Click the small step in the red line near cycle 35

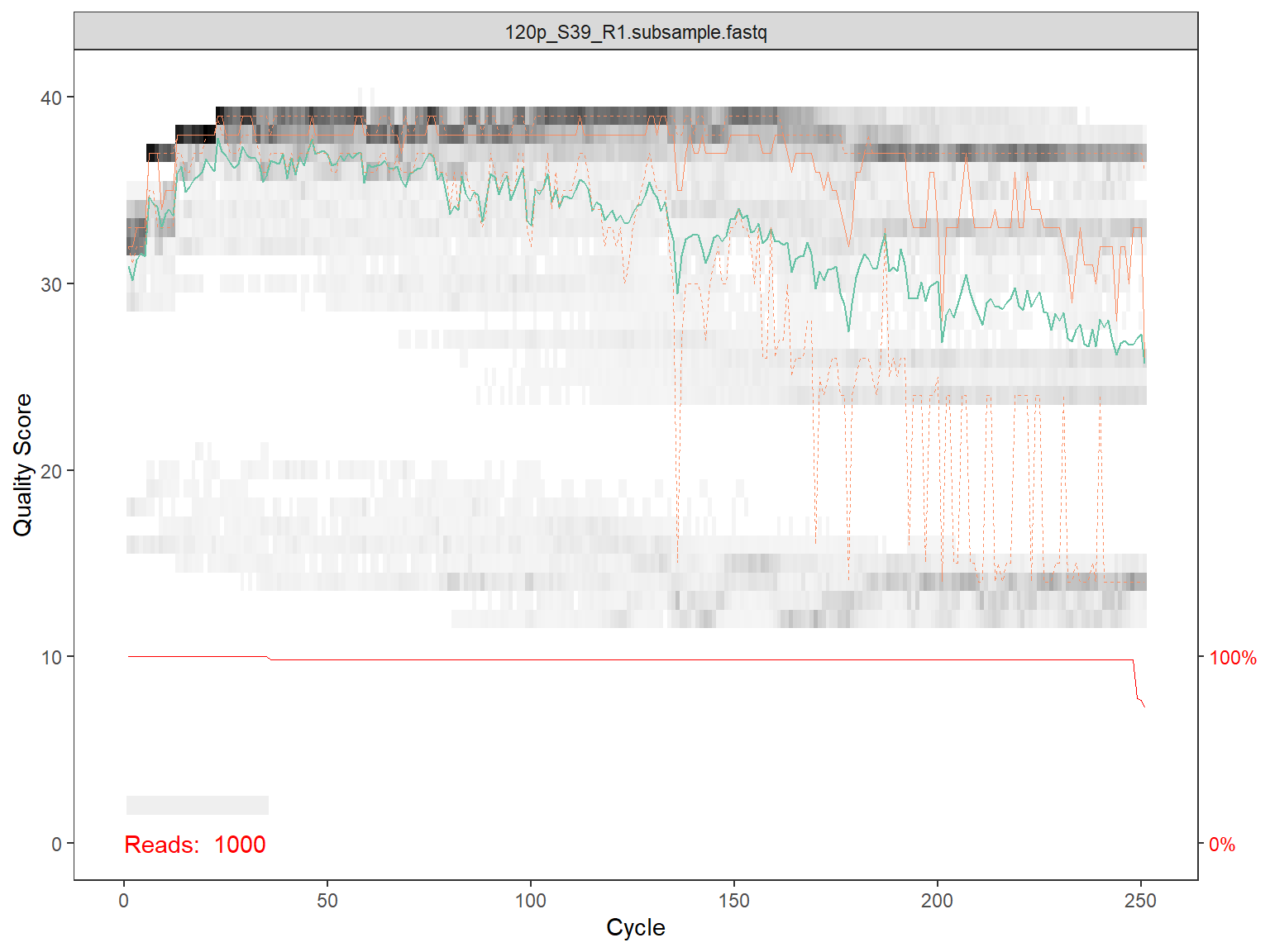270,658
